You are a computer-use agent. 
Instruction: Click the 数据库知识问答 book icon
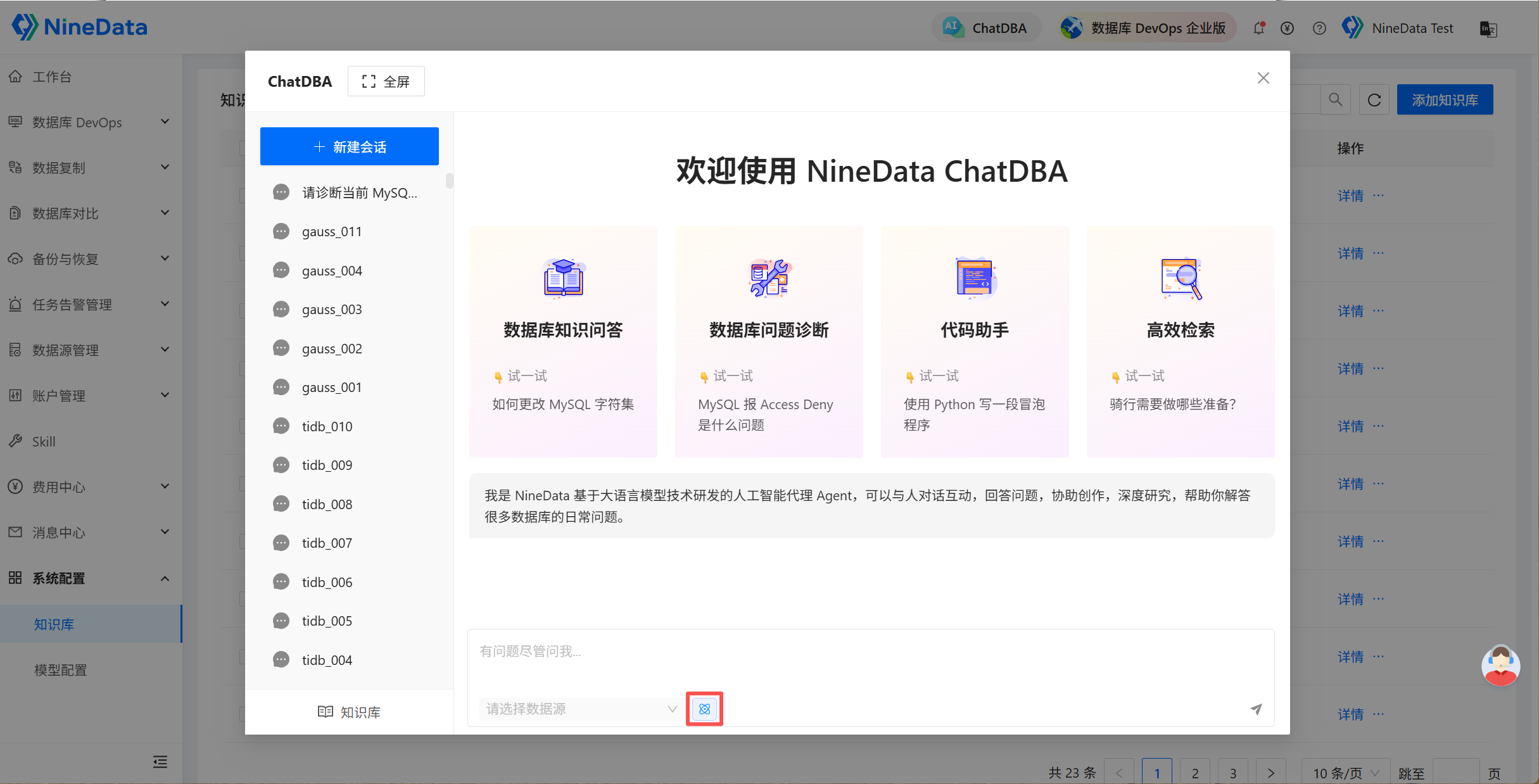coord(563,278)
